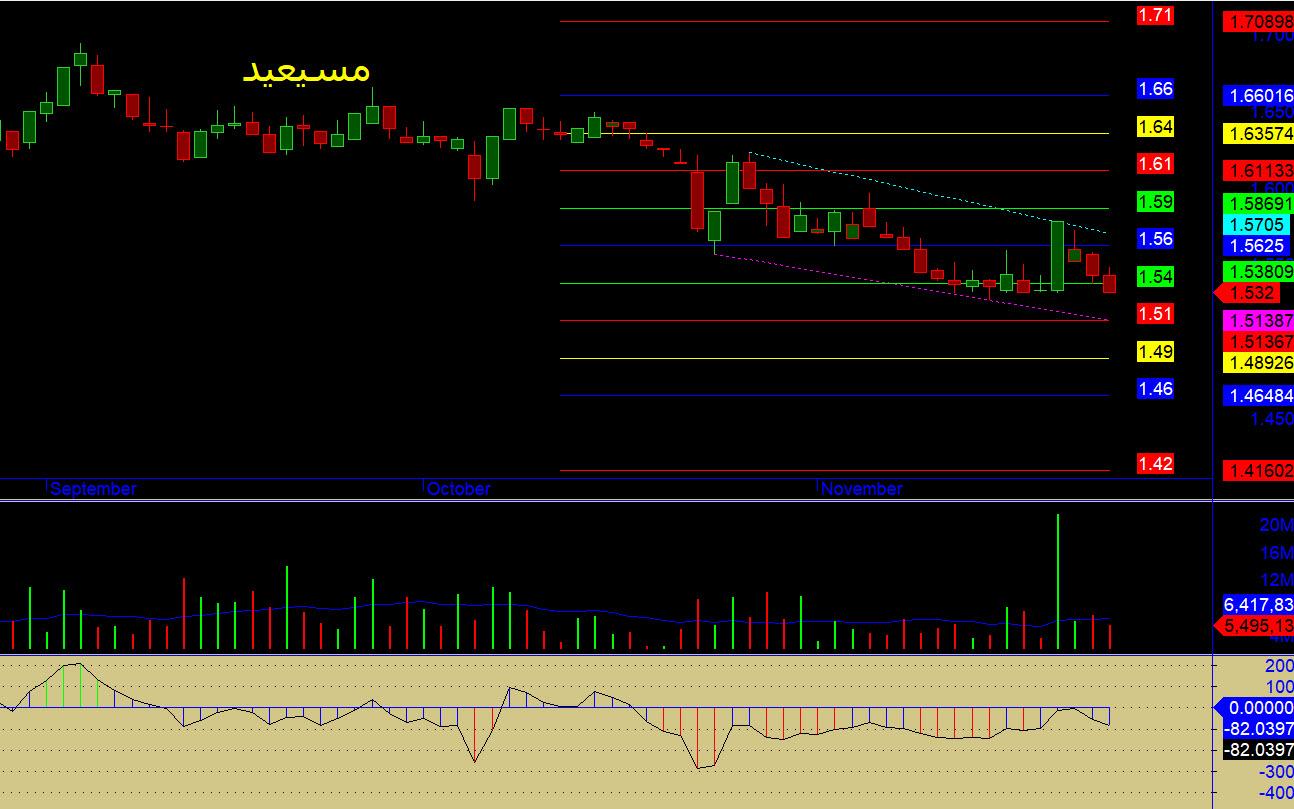Select the 16M volume scale label
This screenshot has width=1294, height=809.
point(1275,553)
